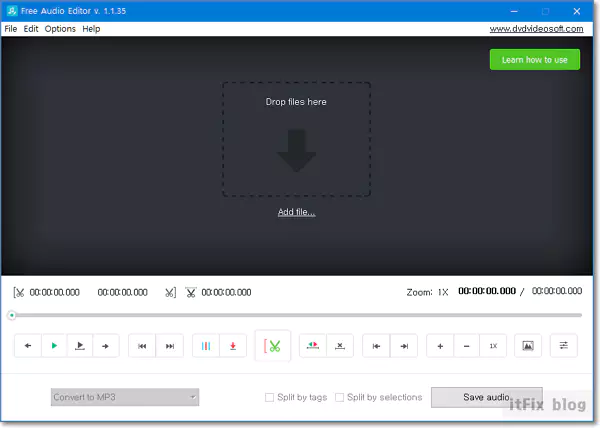Click the step forward arrow button
600x428 pixels.
106,346
